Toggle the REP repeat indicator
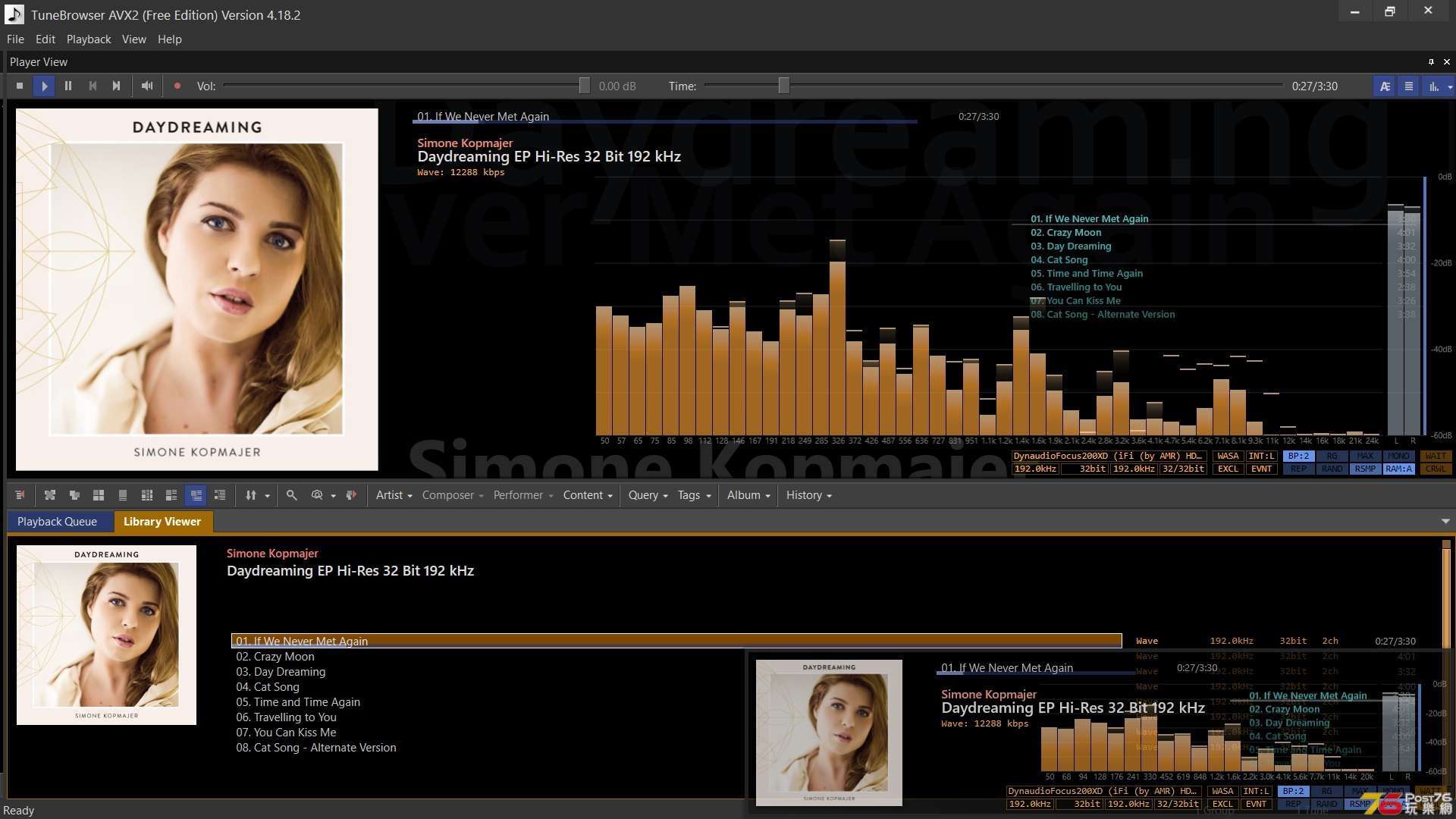Image resolution: width=1456 pixels, height=819 pixels. [1298, 469]
